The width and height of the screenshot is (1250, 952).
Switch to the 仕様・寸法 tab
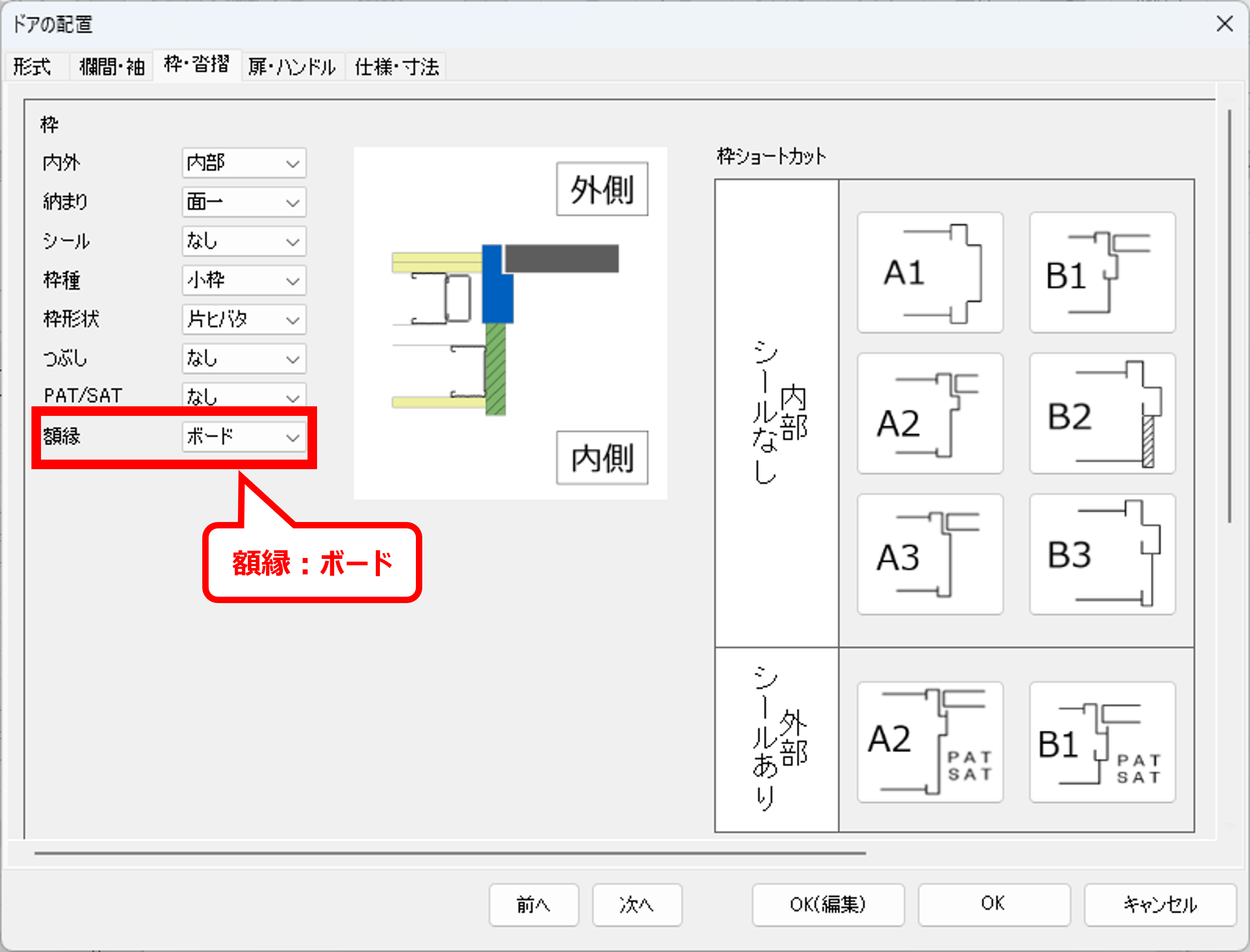pos(397,67)
